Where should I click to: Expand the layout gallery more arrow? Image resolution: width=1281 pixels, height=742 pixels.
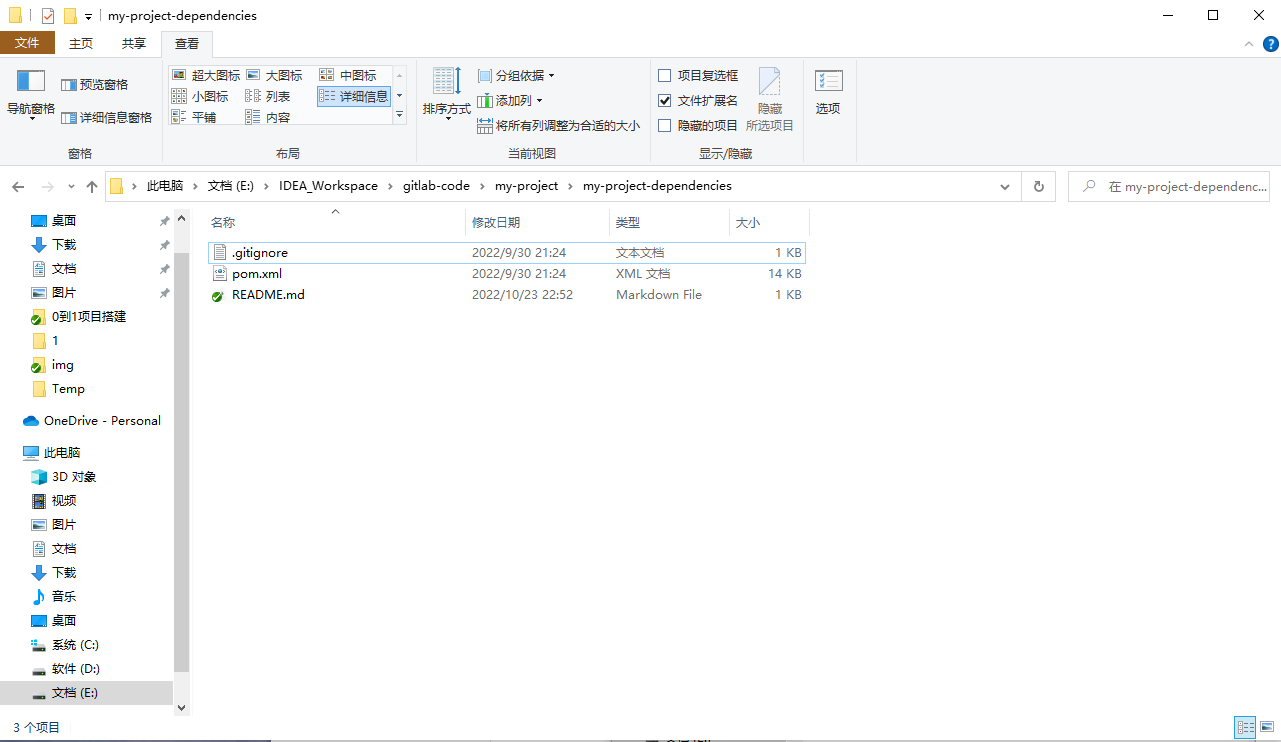pos(399,116)
